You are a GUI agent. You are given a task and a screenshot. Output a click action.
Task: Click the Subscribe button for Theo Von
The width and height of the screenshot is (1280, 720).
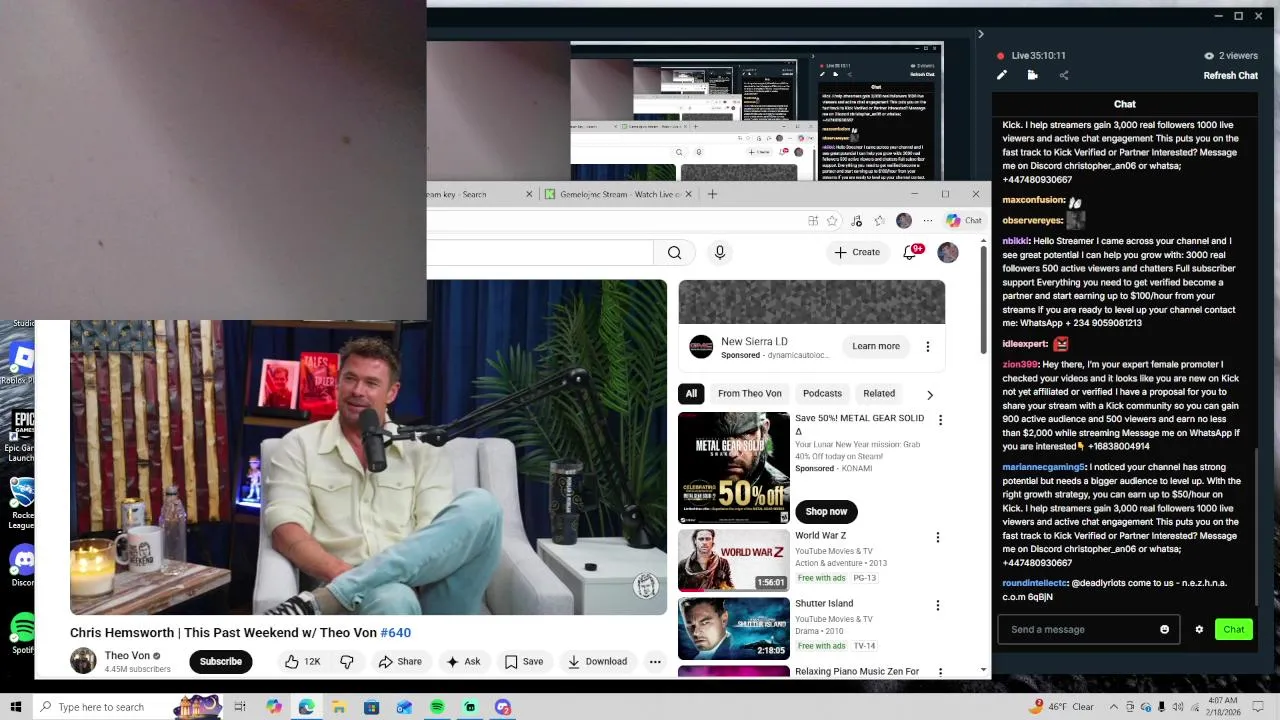tap(220, 661)
